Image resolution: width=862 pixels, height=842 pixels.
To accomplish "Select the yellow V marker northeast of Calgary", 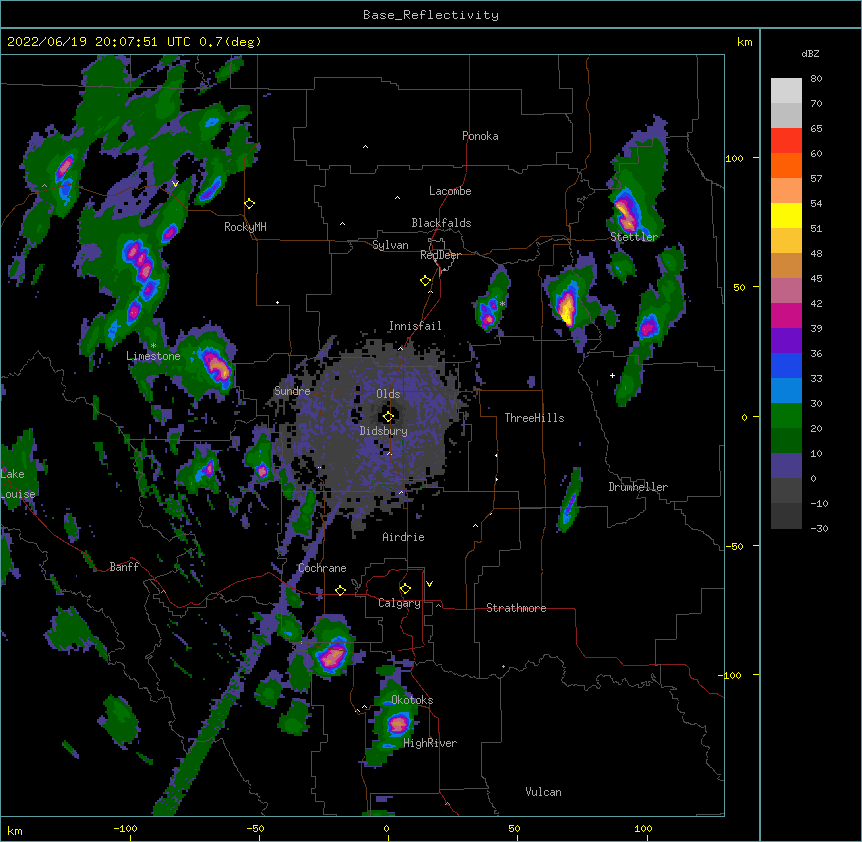I will pos(429,584).
